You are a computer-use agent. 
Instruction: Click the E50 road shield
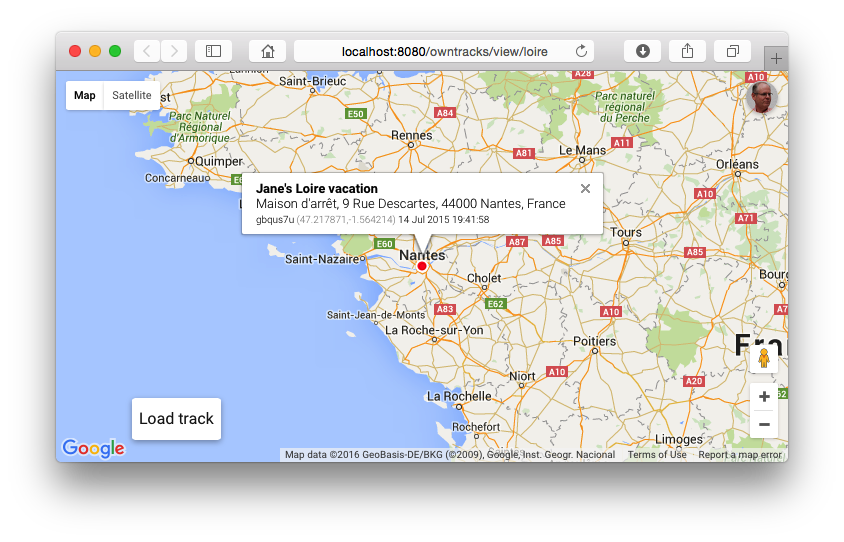tap(356, 114)
